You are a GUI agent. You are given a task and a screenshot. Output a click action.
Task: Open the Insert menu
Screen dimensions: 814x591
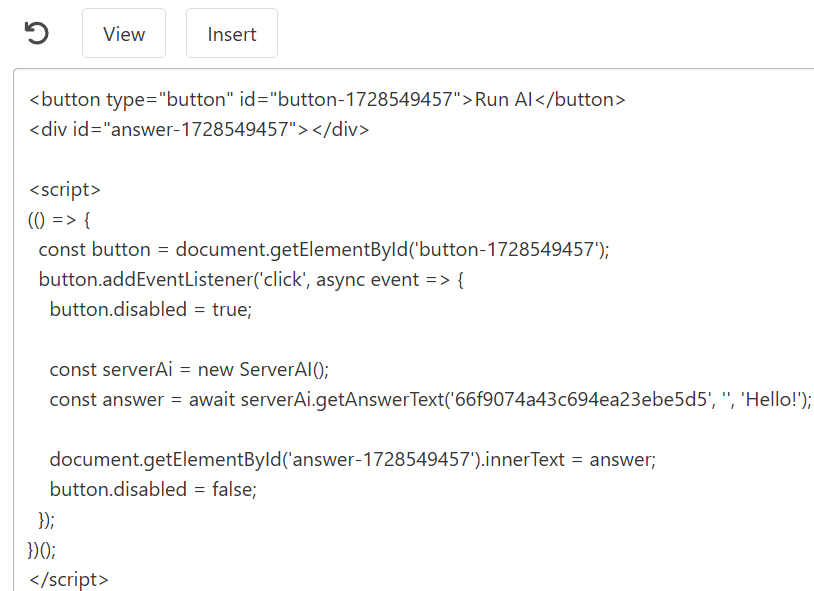[x=232, y=34]
